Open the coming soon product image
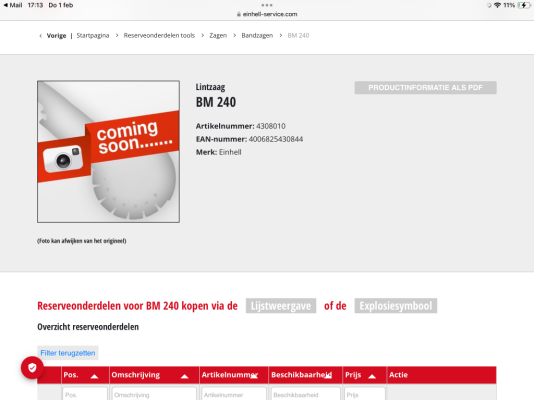This screenshot has width=534, height=400. pos(108,152)
